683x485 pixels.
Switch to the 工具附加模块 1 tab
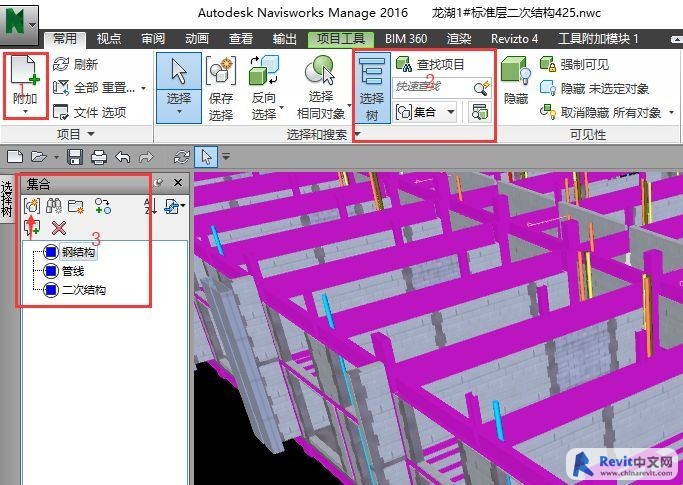click(598, 39)
